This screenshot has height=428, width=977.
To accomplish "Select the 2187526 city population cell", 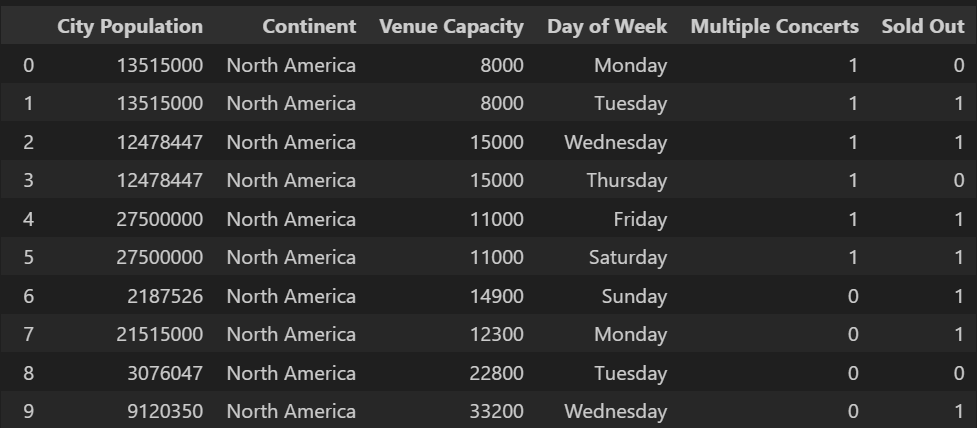I will coord(165,296).
